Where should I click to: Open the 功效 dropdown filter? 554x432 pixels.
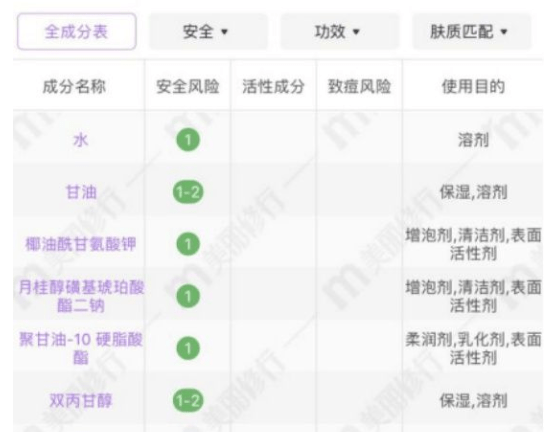click(x=340, y=32)
